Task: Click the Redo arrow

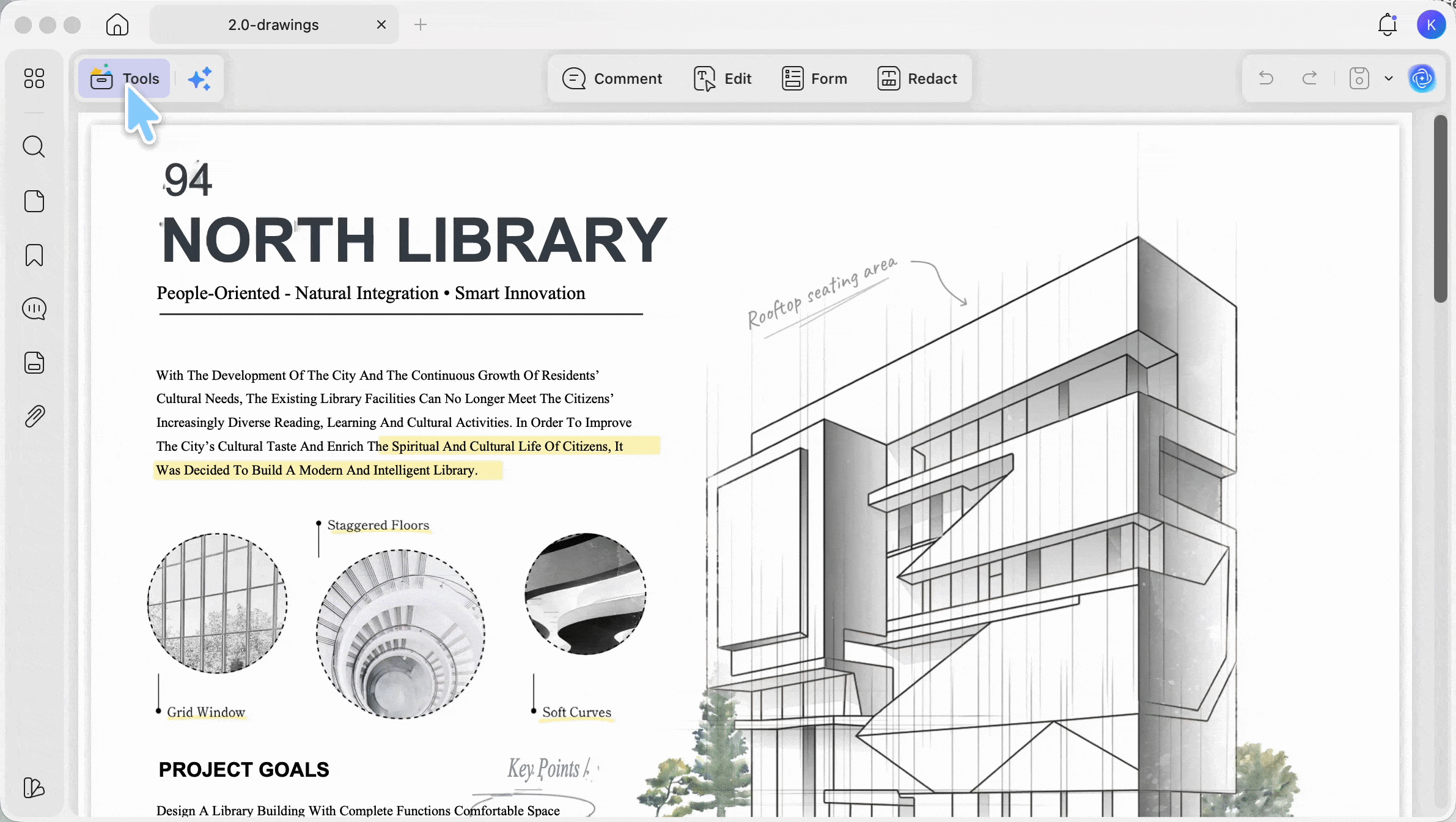Action: point(1309,78)
